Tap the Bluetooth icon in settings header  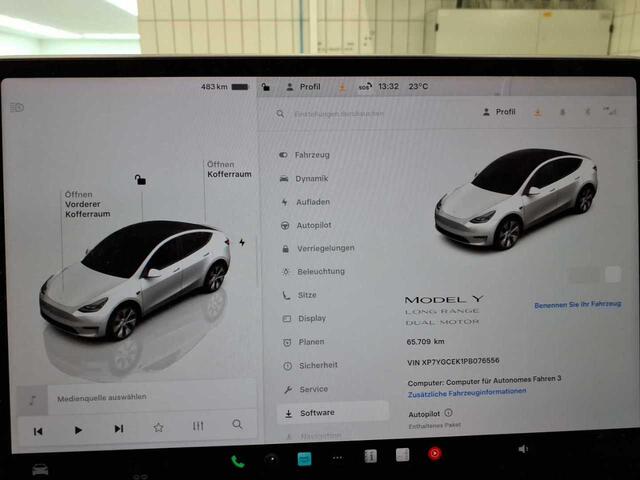click(588, 111)
